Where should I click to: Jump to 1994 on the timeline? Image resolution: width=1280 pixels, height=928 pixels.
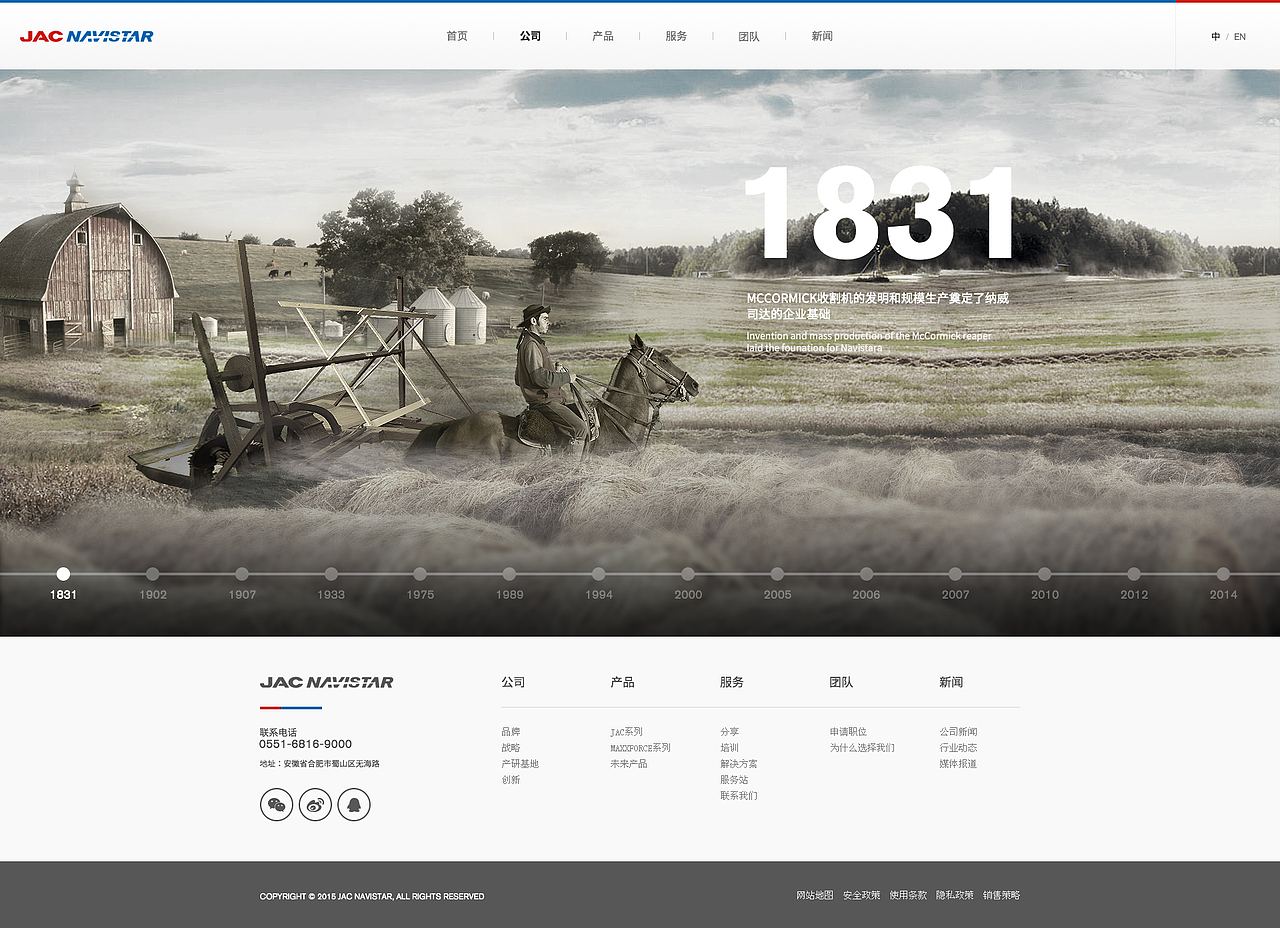[599, 574]
